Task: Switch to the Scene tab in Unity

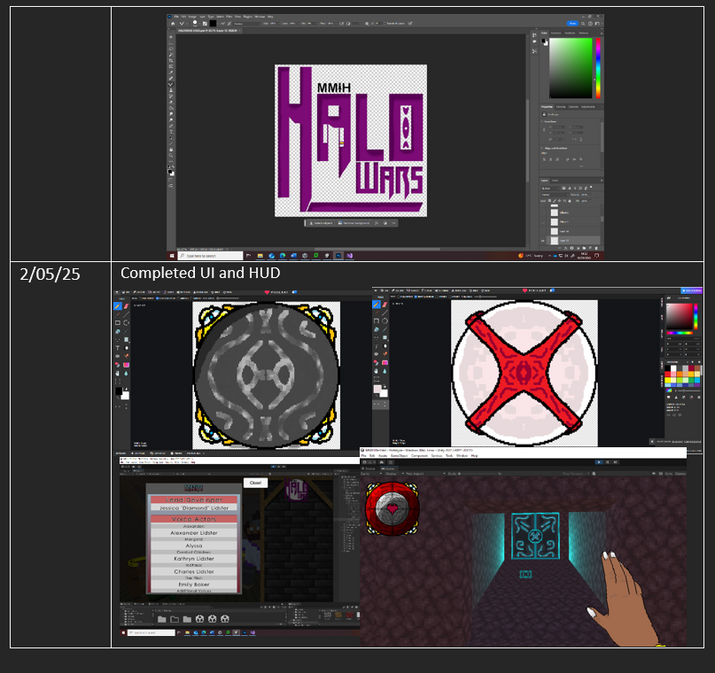Action: (x=369, y=468)
